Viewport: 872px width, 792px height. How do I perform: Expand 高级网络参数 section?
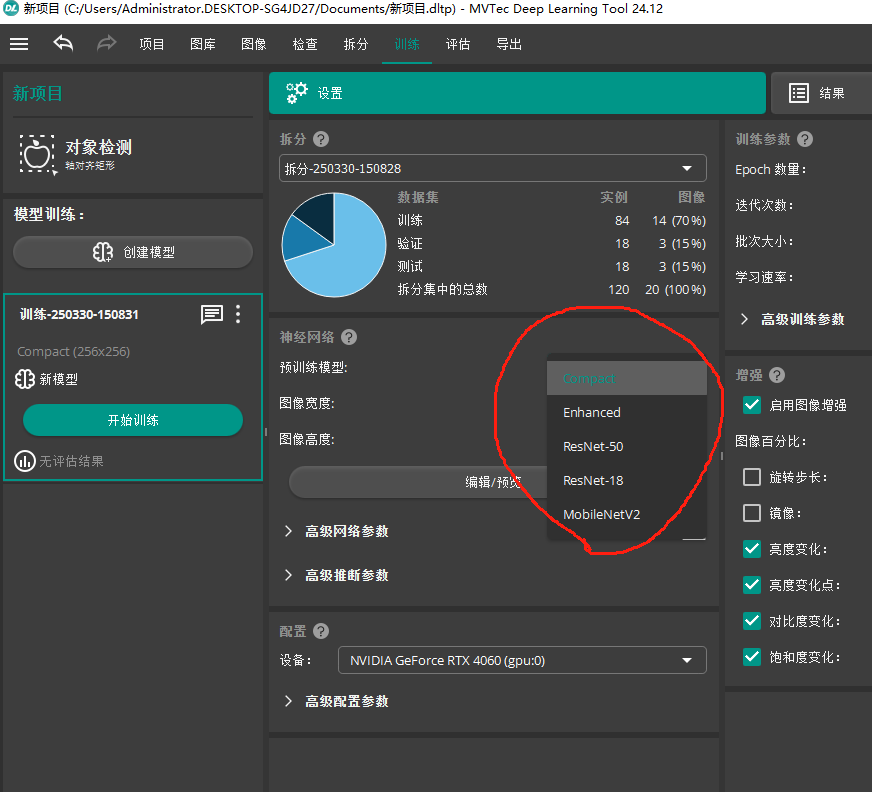tap(336, 531)
